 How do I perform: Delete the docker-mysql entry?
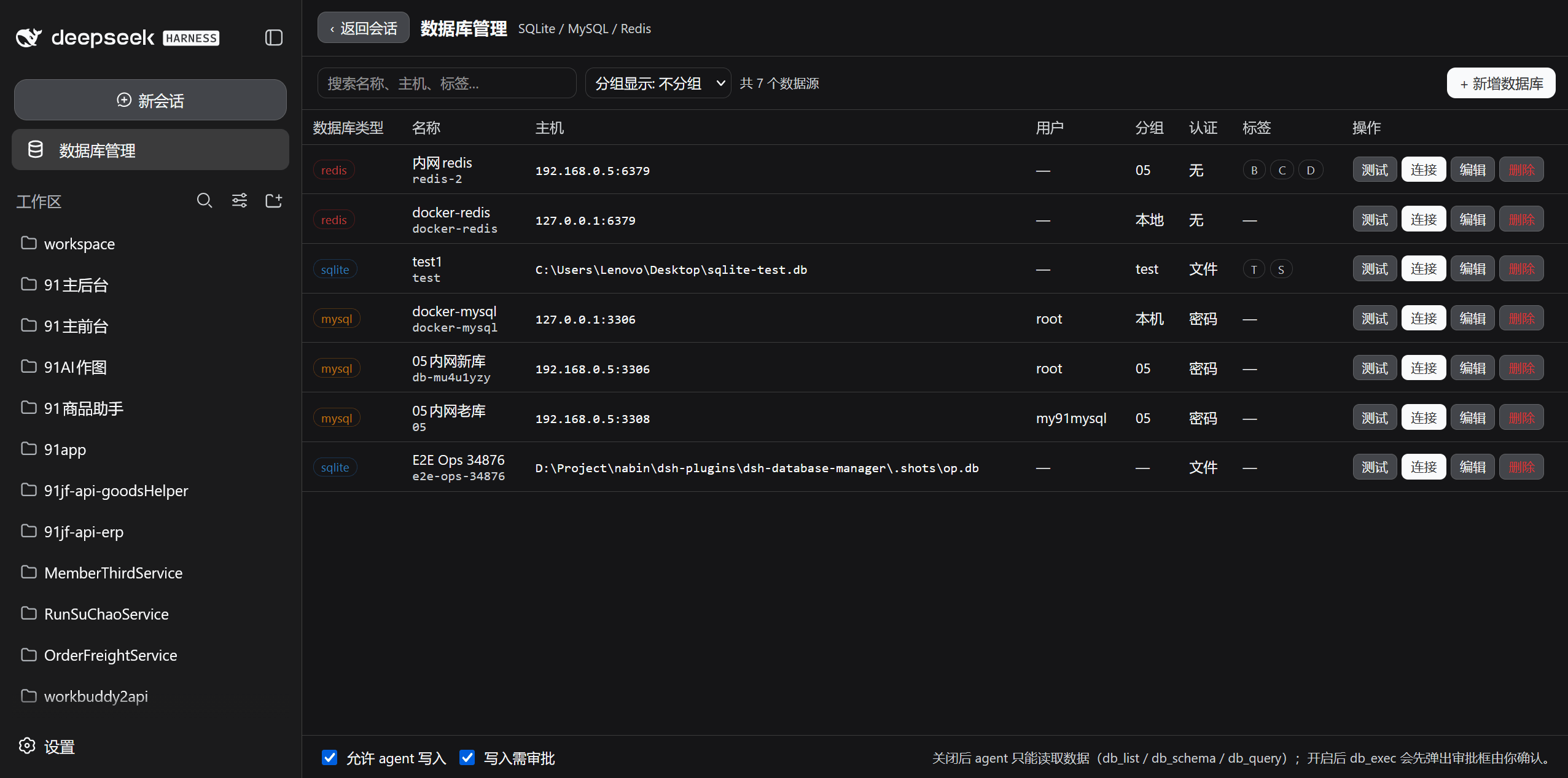[x=1521, y=318]
